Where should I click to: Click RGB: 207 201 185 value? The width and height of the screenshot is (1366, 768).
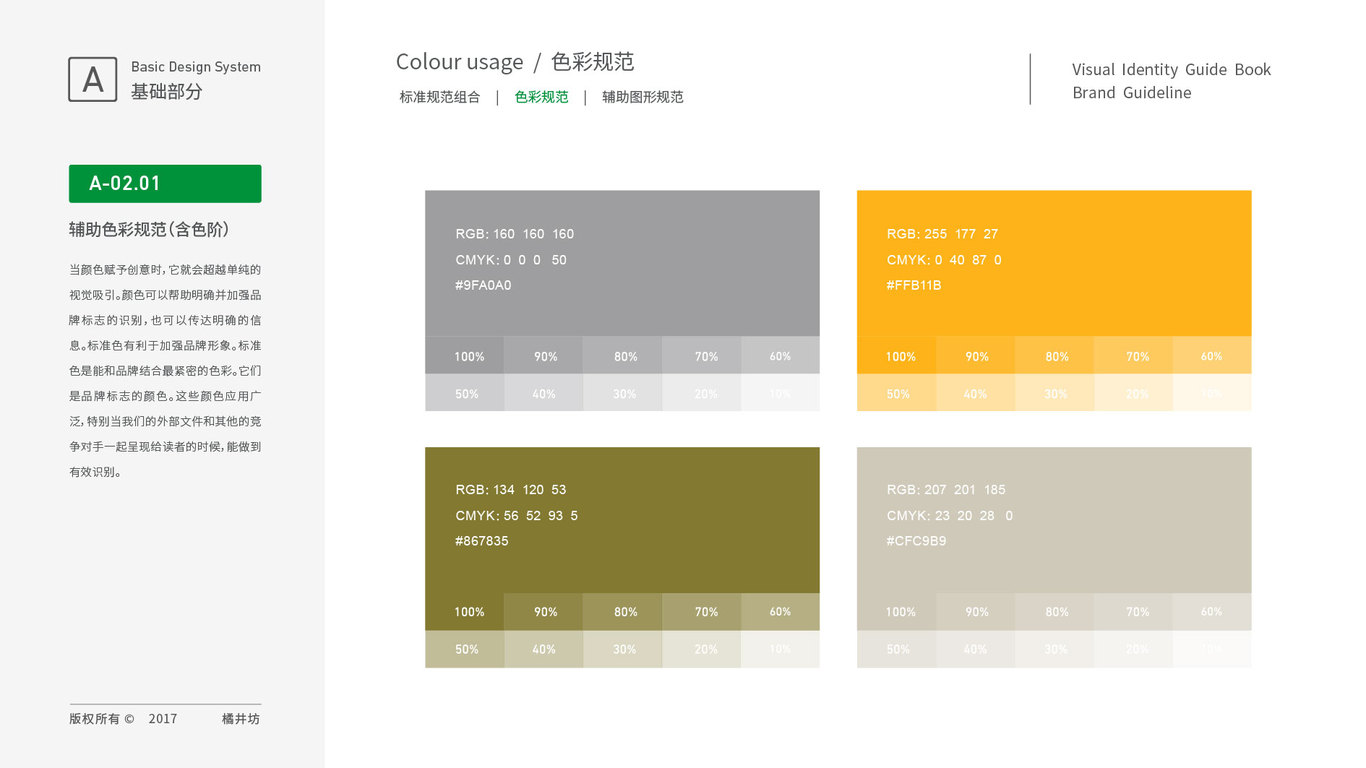point(946,490)
